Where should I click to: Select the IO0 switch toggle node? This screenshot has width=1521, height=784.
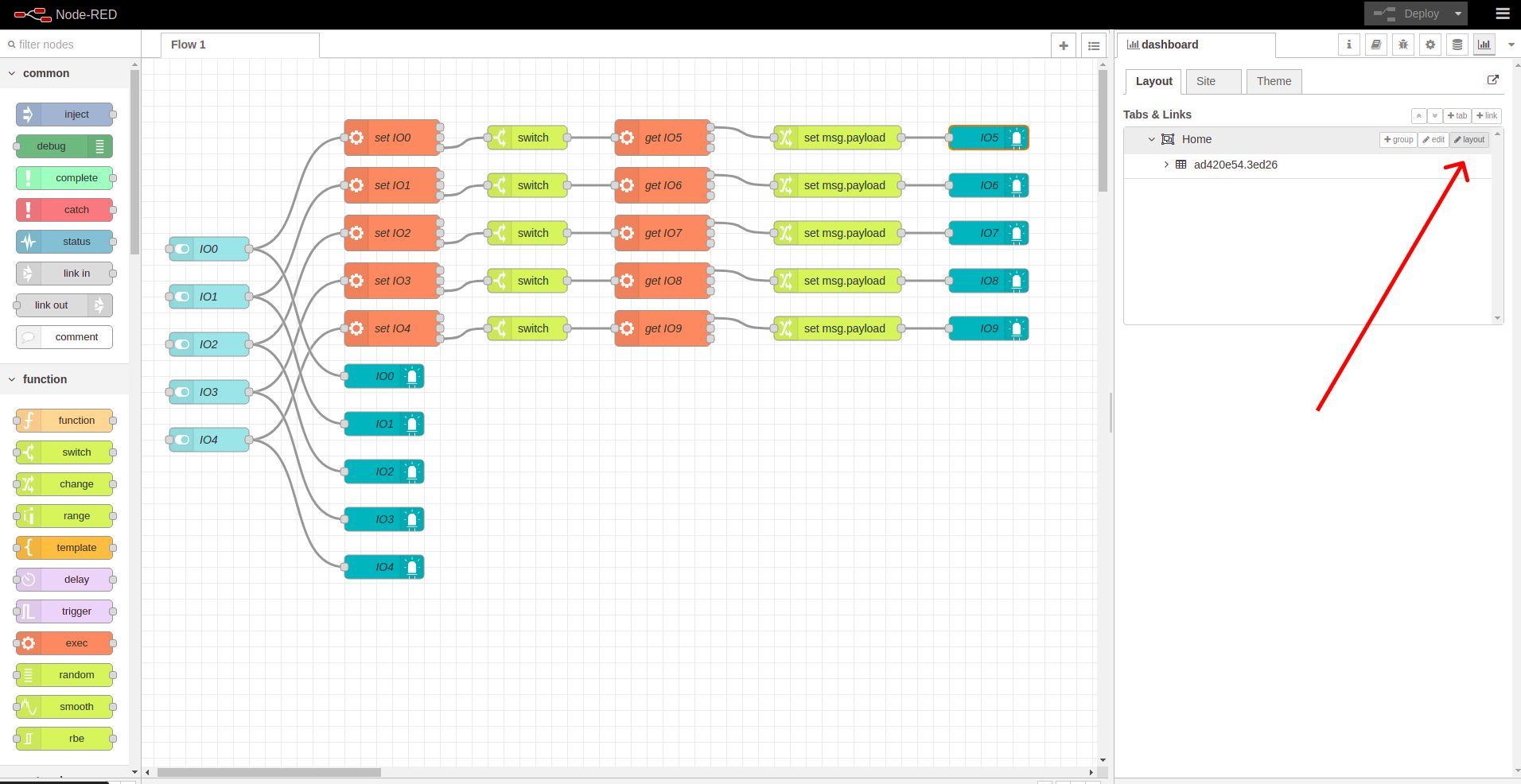pos(208,249)
